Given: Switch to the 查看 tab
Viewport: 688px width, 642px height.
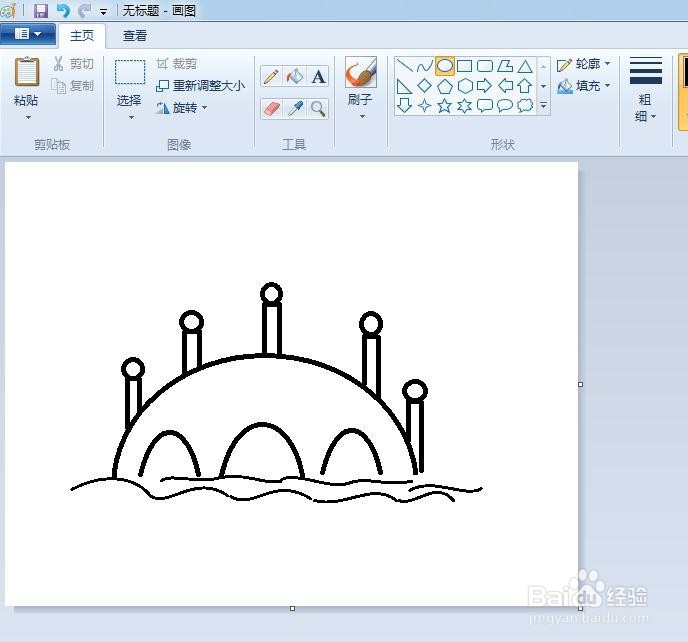Looking at the screenshot, I should point(135,36).
